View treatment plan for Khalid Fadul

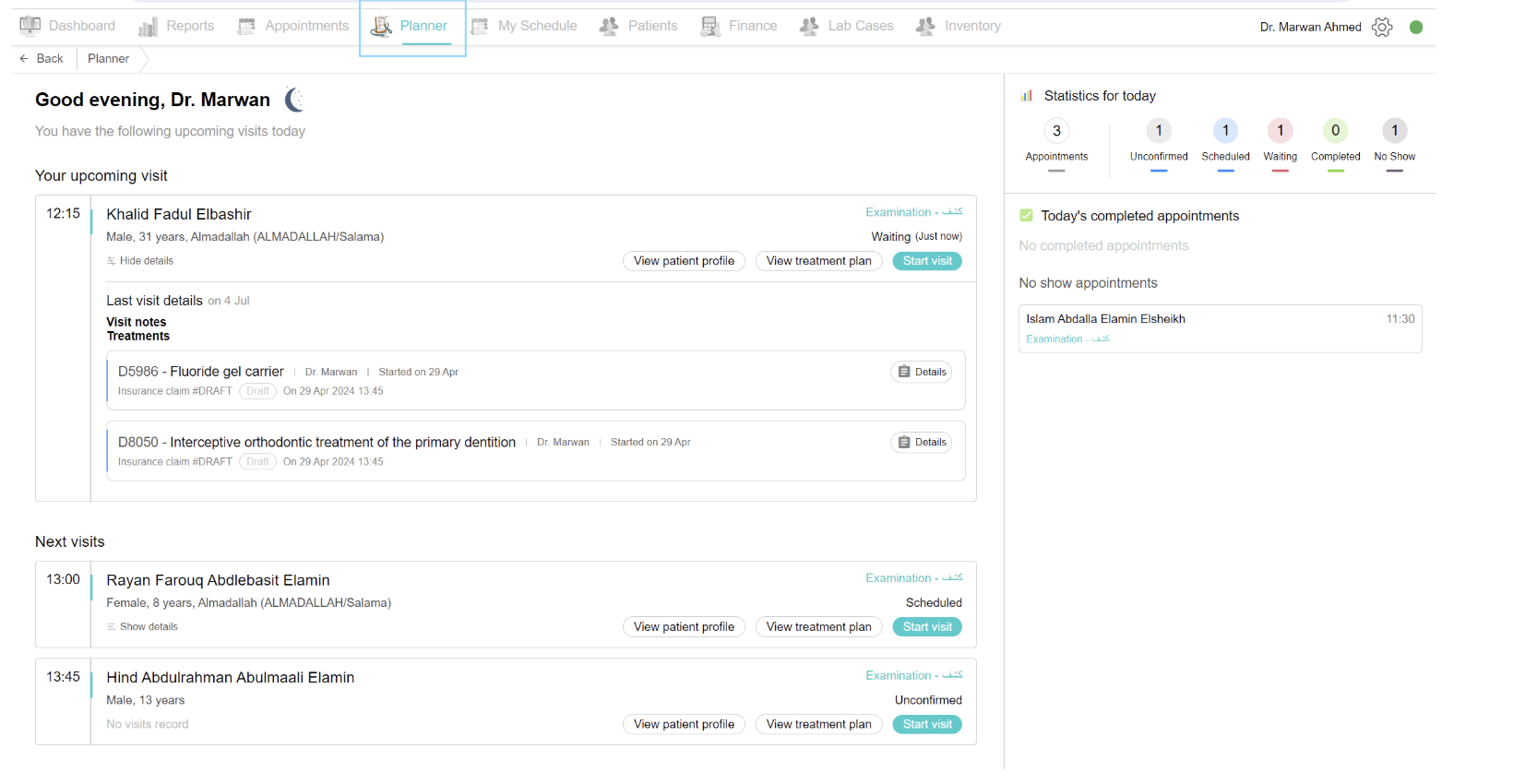pos(818,261)
